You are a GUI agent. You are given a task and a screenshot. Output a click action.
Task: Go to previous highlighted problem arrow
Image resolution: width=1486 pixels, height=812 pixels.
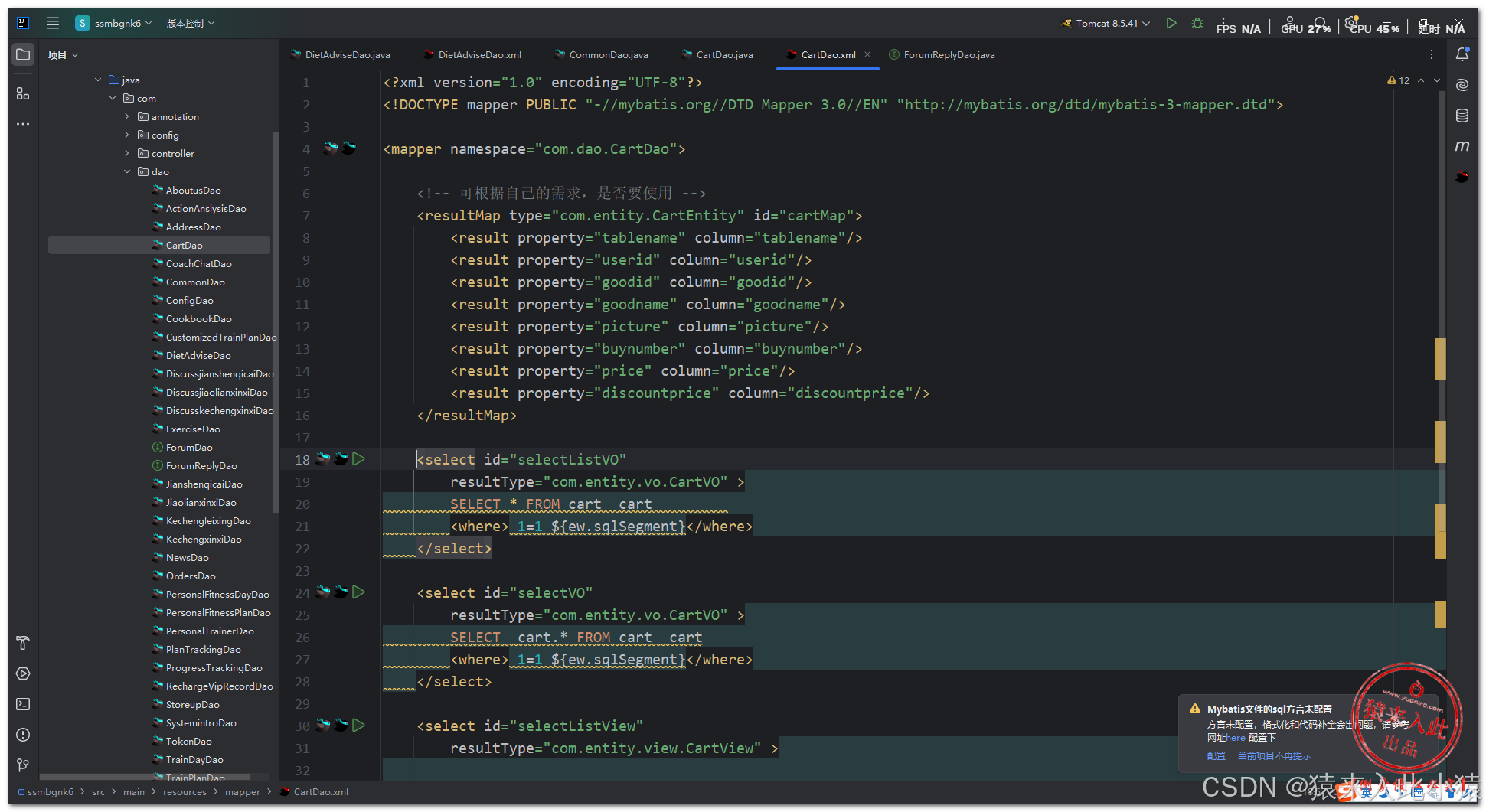coord(1421,80)
